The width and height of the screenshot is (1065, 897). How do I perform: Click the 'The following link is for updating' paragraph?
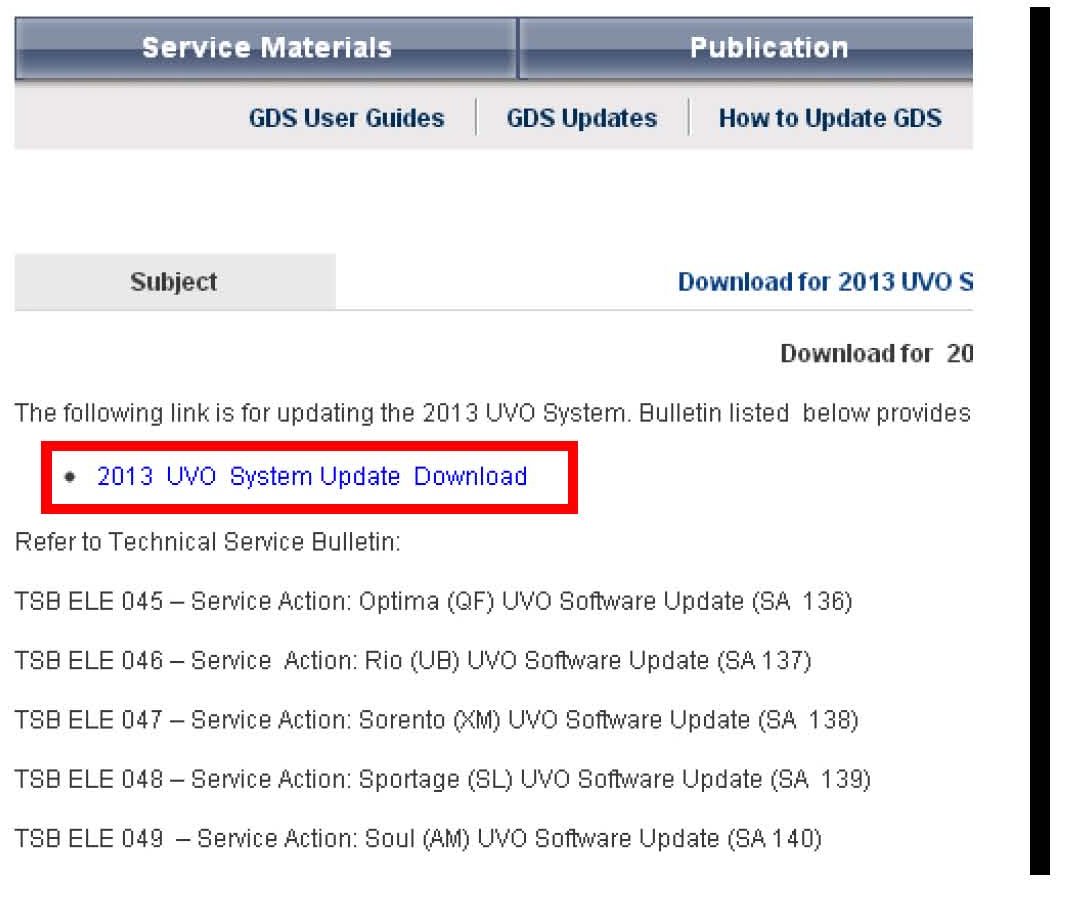[492, 413]
